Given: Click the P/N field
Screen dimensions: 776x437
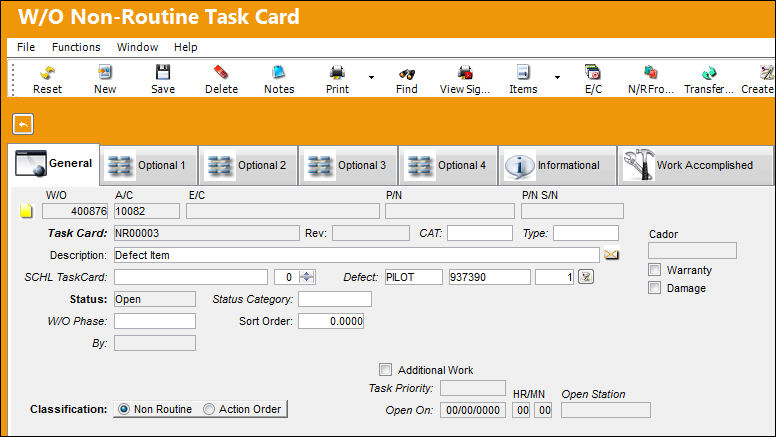Looking at the screenshot, I should tap(450, 211).
